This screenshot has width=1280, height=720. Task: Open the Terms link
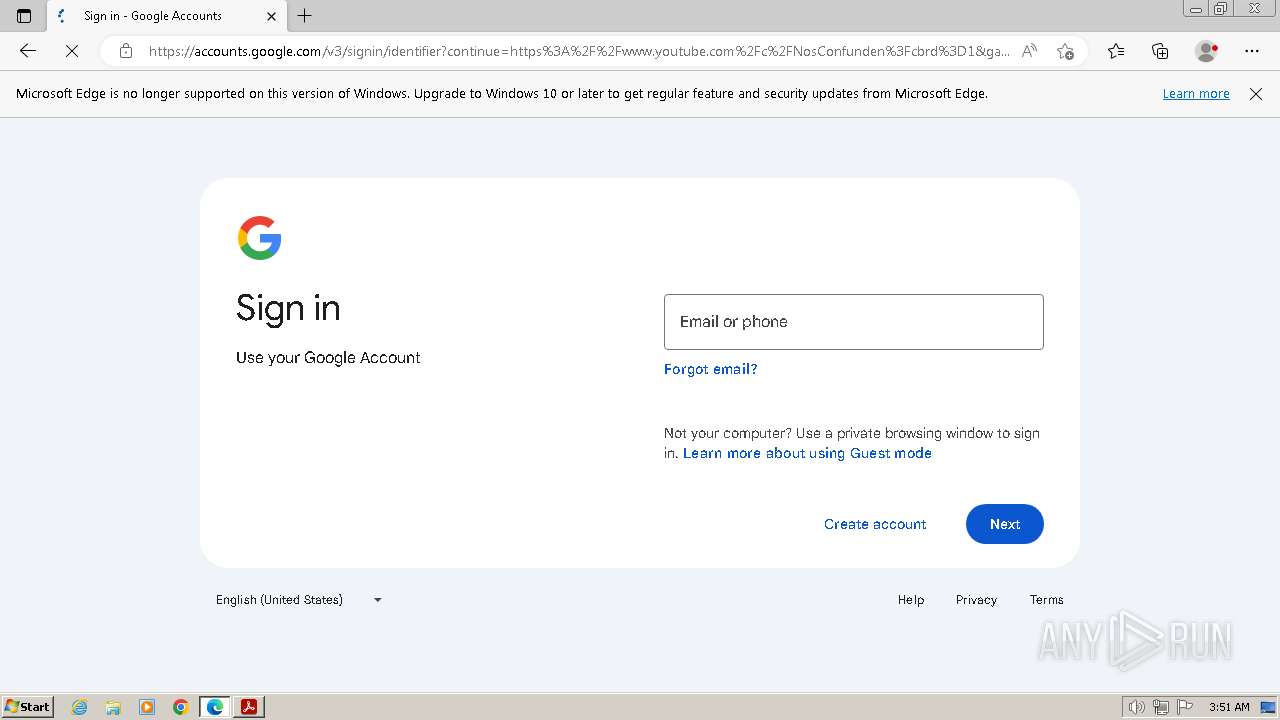(1047, 600)
